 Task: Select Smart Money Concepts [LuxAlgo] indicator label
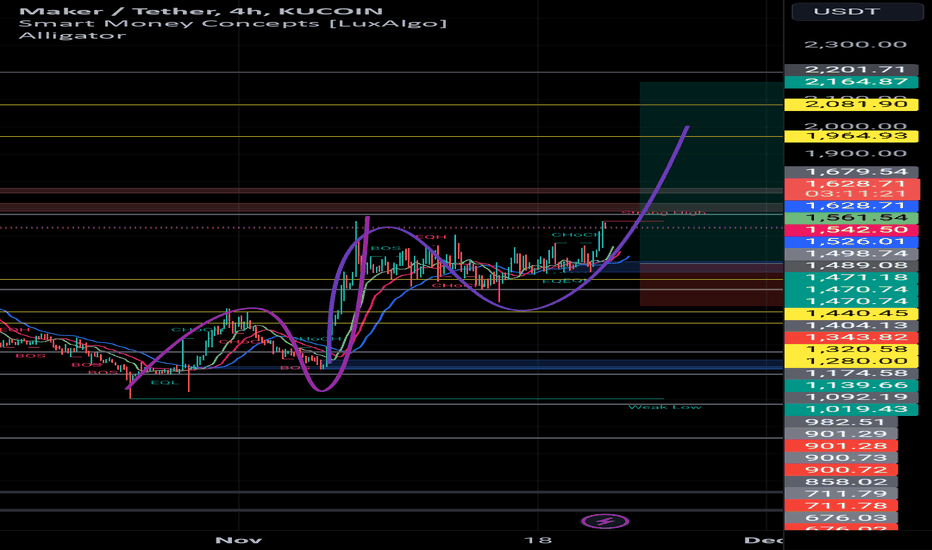(233, 23)
